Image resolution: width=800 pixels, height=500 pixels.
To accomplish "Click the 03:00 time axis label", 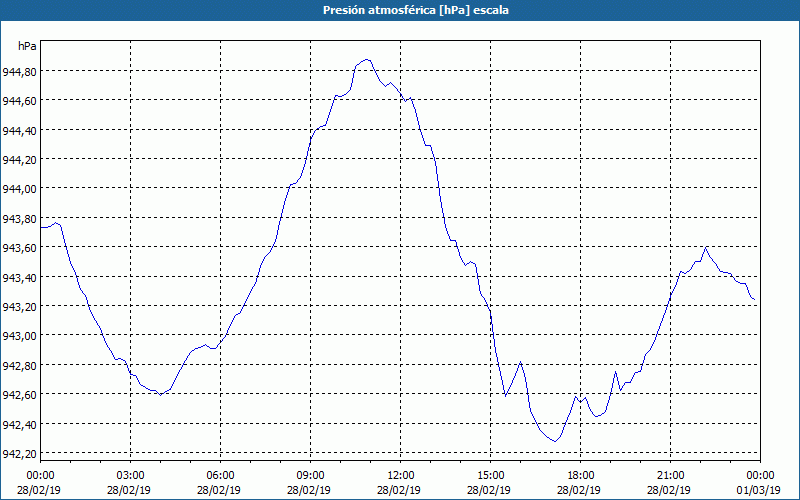I will coord(131,476).
